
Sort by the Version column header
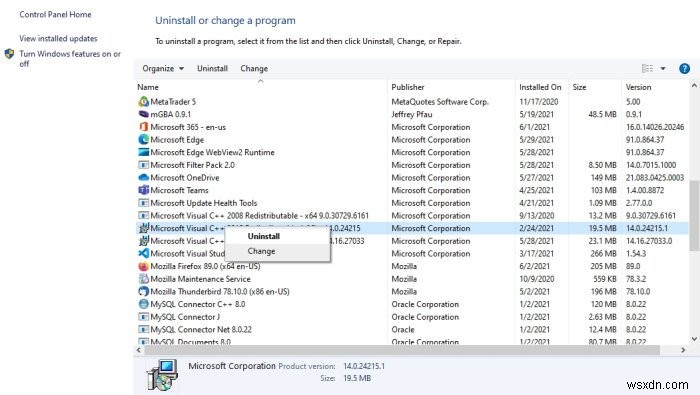pyautogui.click(x=638, y=87)
